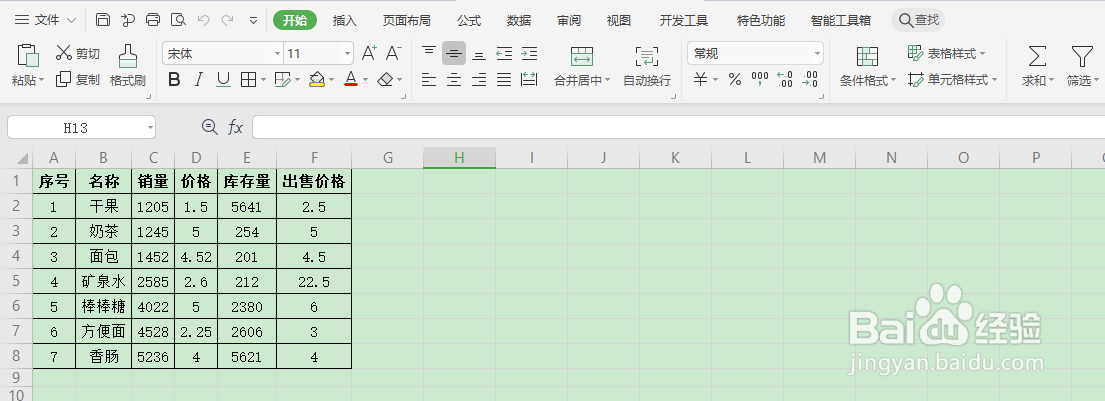Click the zoom magnifier beside fx
1105x401 pixels.
tap(209, 127)
